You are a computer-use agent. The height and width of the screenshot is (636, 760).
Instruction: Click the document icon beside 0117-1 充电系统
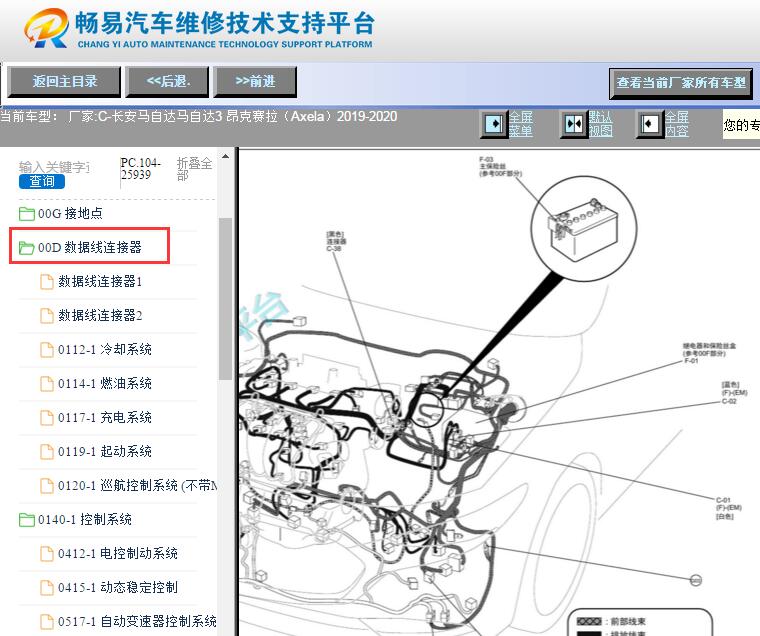tap(47, 417)
